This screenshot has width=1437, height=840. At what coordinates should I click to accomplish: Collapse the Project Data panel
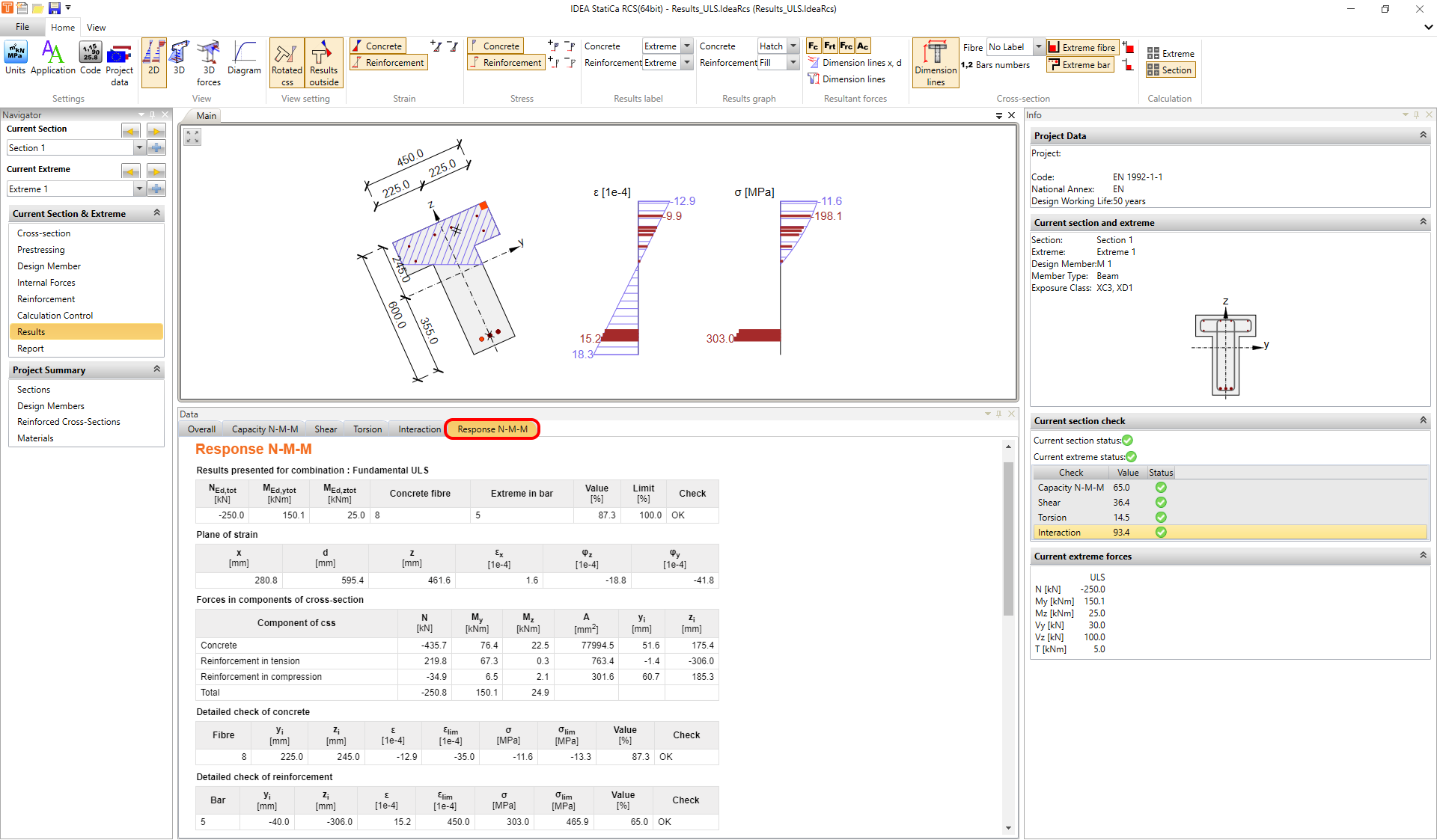tap(1421, 135)
